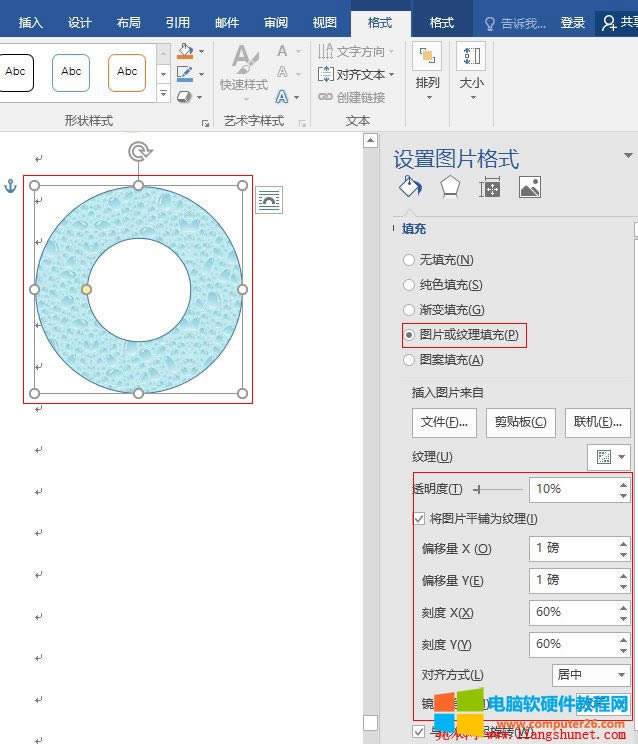Click the layout options icon beside the shape
Viewport: 638px width, 744px height.
point(269,200)
